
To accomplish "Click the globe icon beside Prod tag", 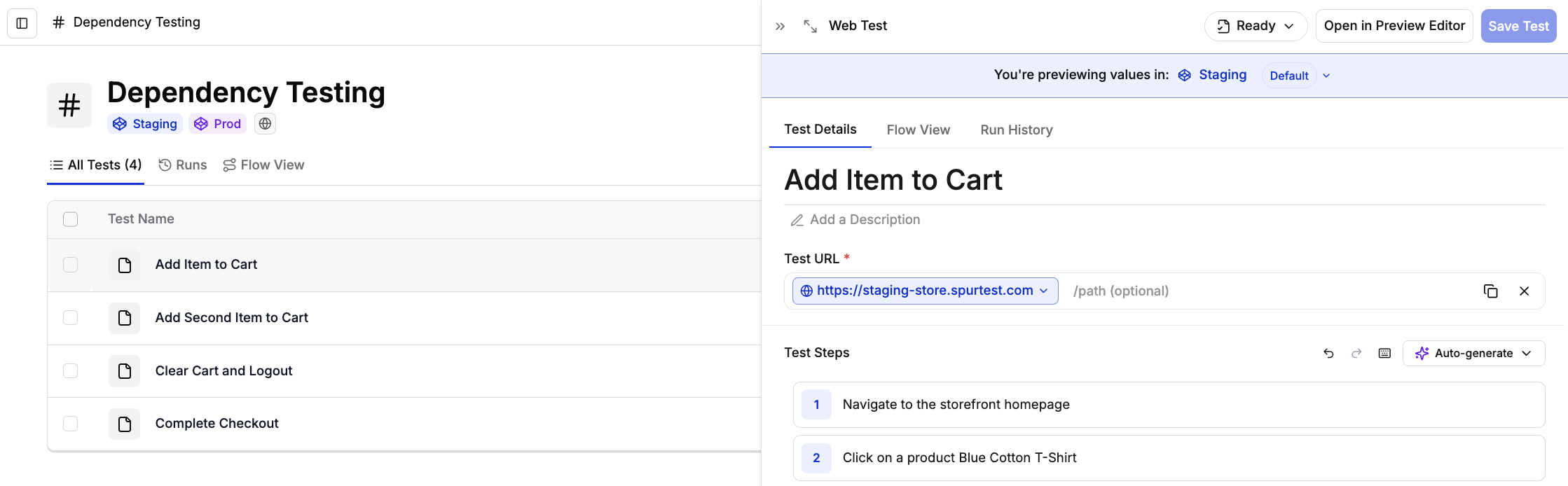I will [265, 124].
